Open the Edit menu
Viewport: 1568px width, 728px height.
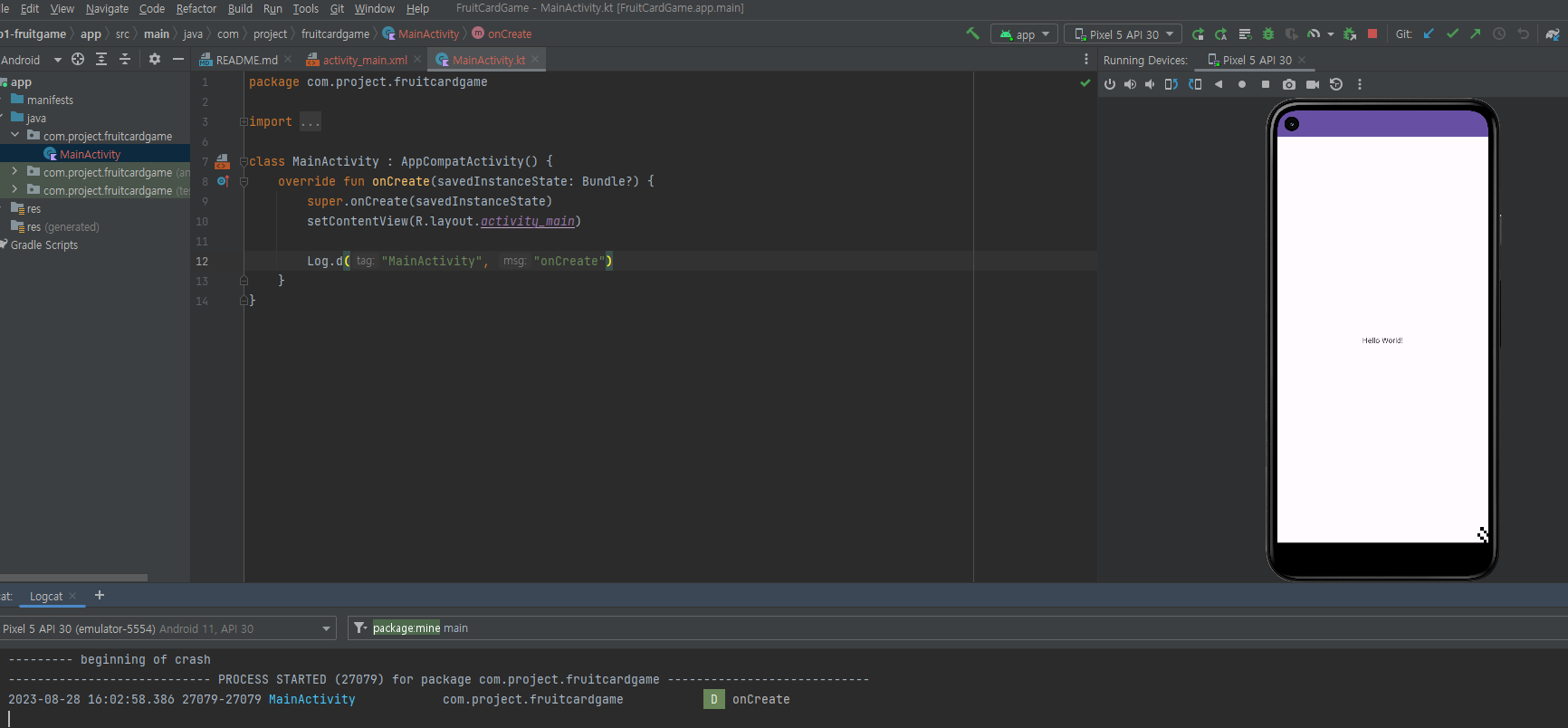tap(30, 8)
